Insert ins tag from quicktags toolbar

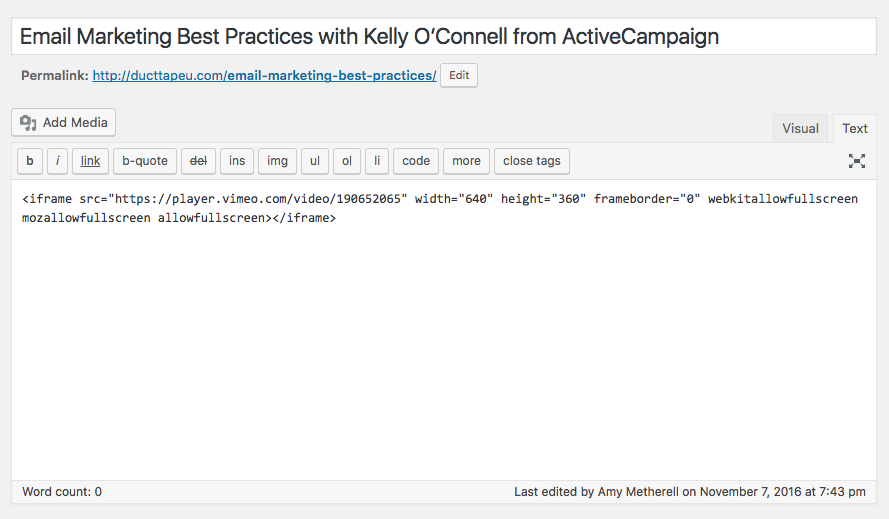click(237, 161)
